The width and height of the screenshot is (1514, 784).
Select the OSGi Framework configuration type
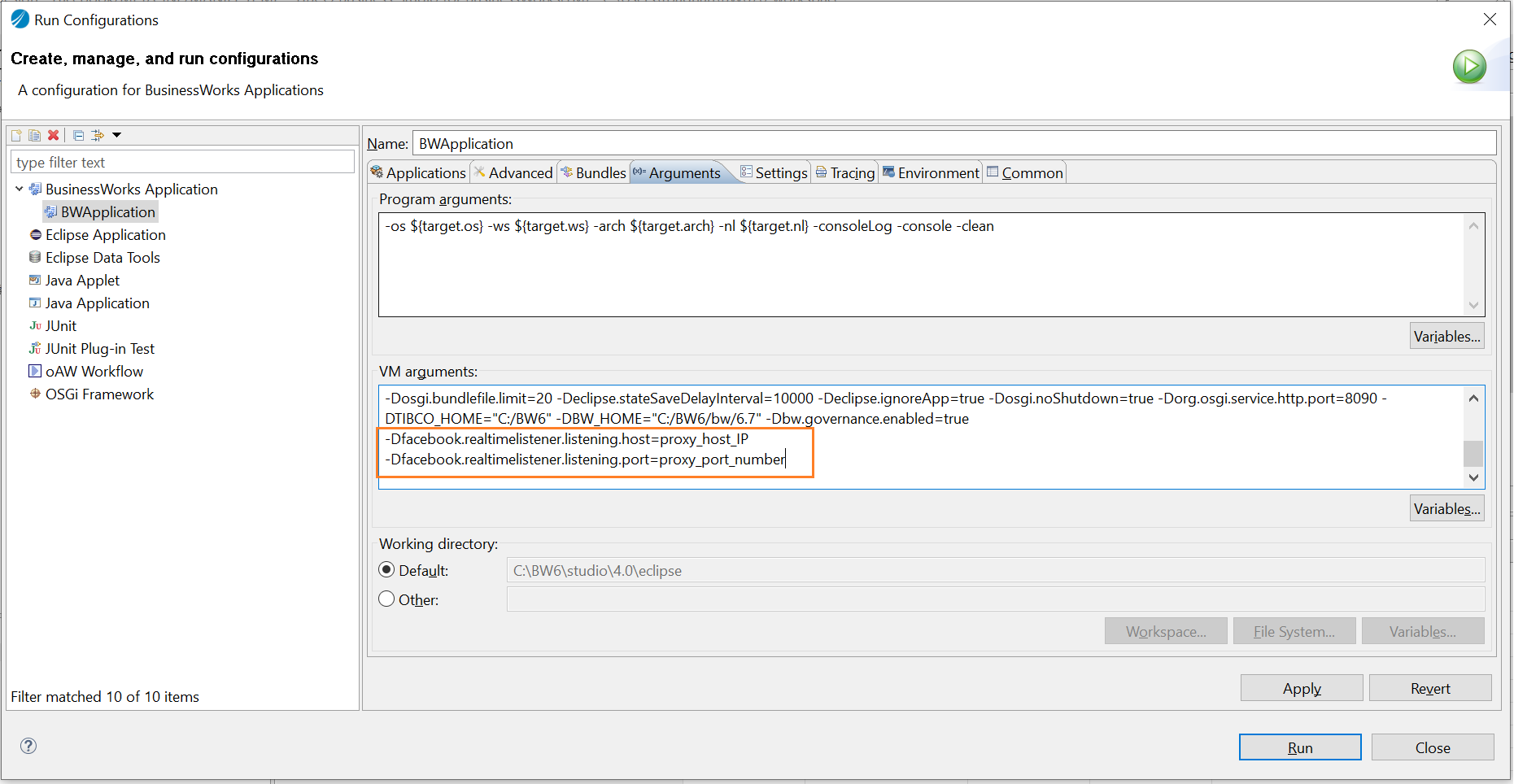99,394
